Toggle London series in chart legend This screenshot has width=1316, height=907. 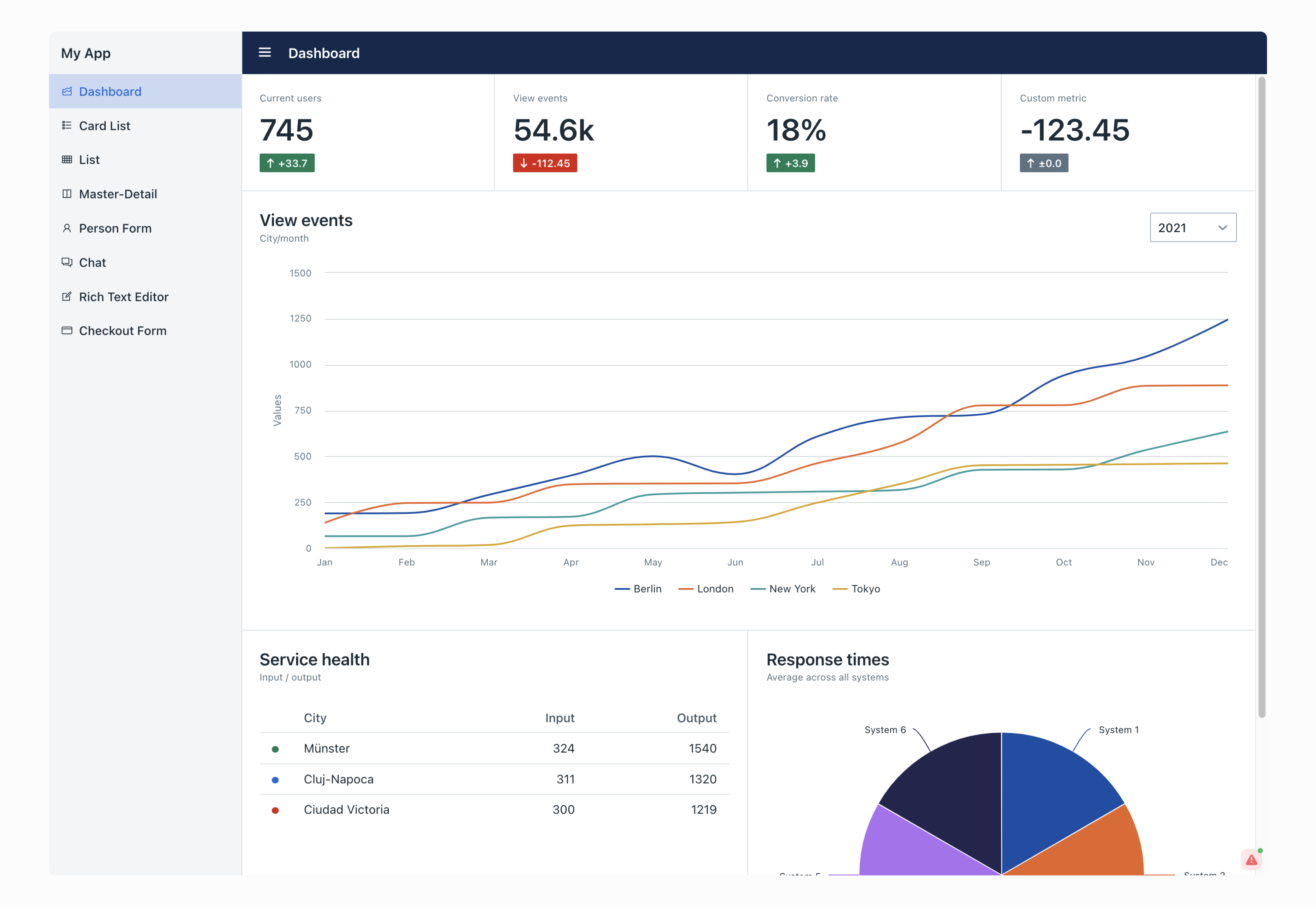(x=705, y=589)
